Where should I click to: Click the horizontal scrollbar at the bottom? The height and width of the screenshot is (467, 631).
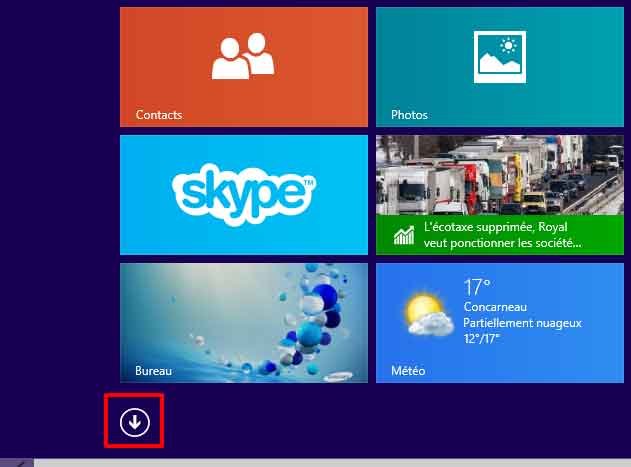point(332,463)
